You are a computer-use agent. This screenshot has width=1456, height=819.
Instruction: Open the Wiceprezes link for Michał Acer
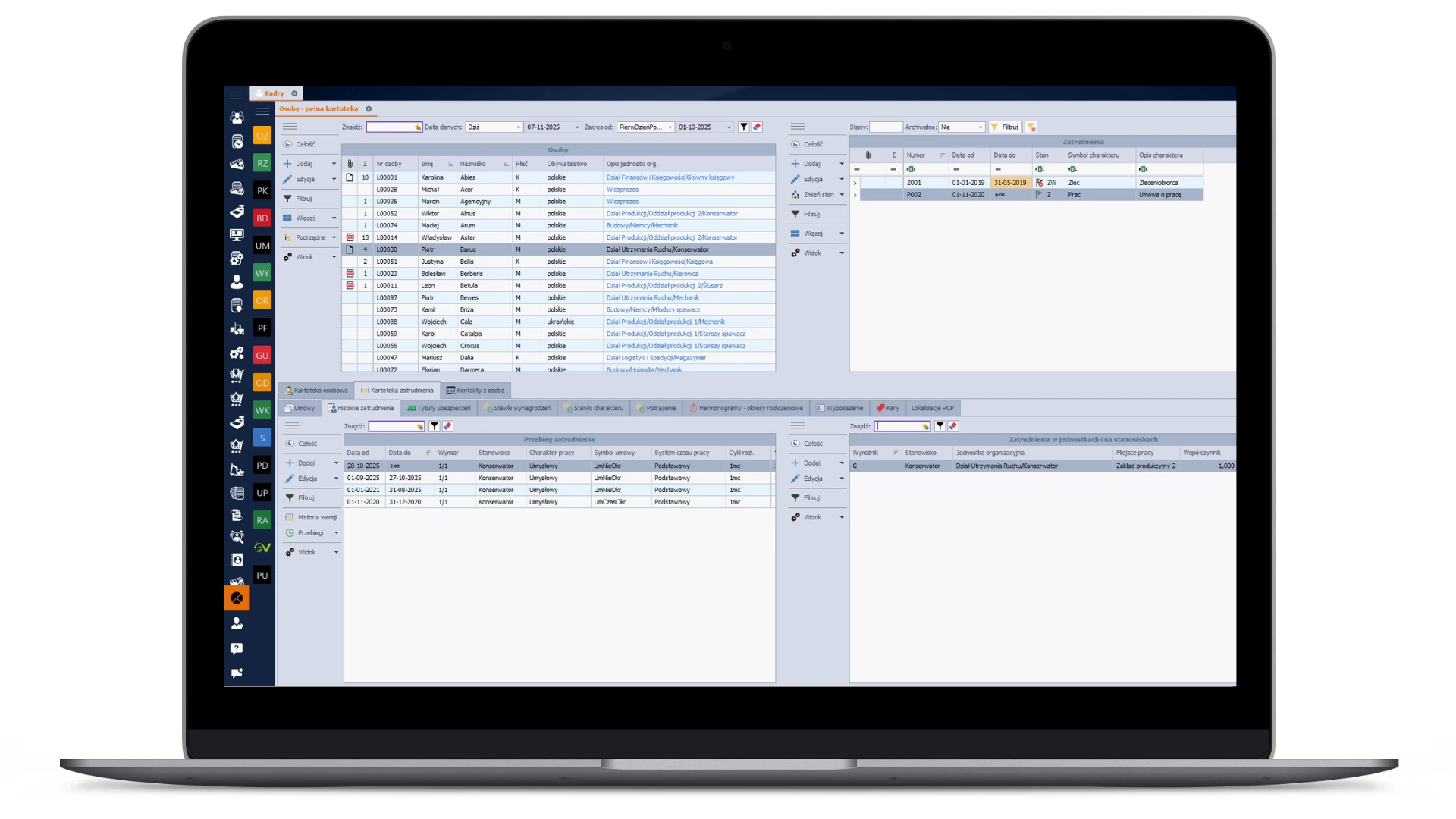tap(623, 190)
